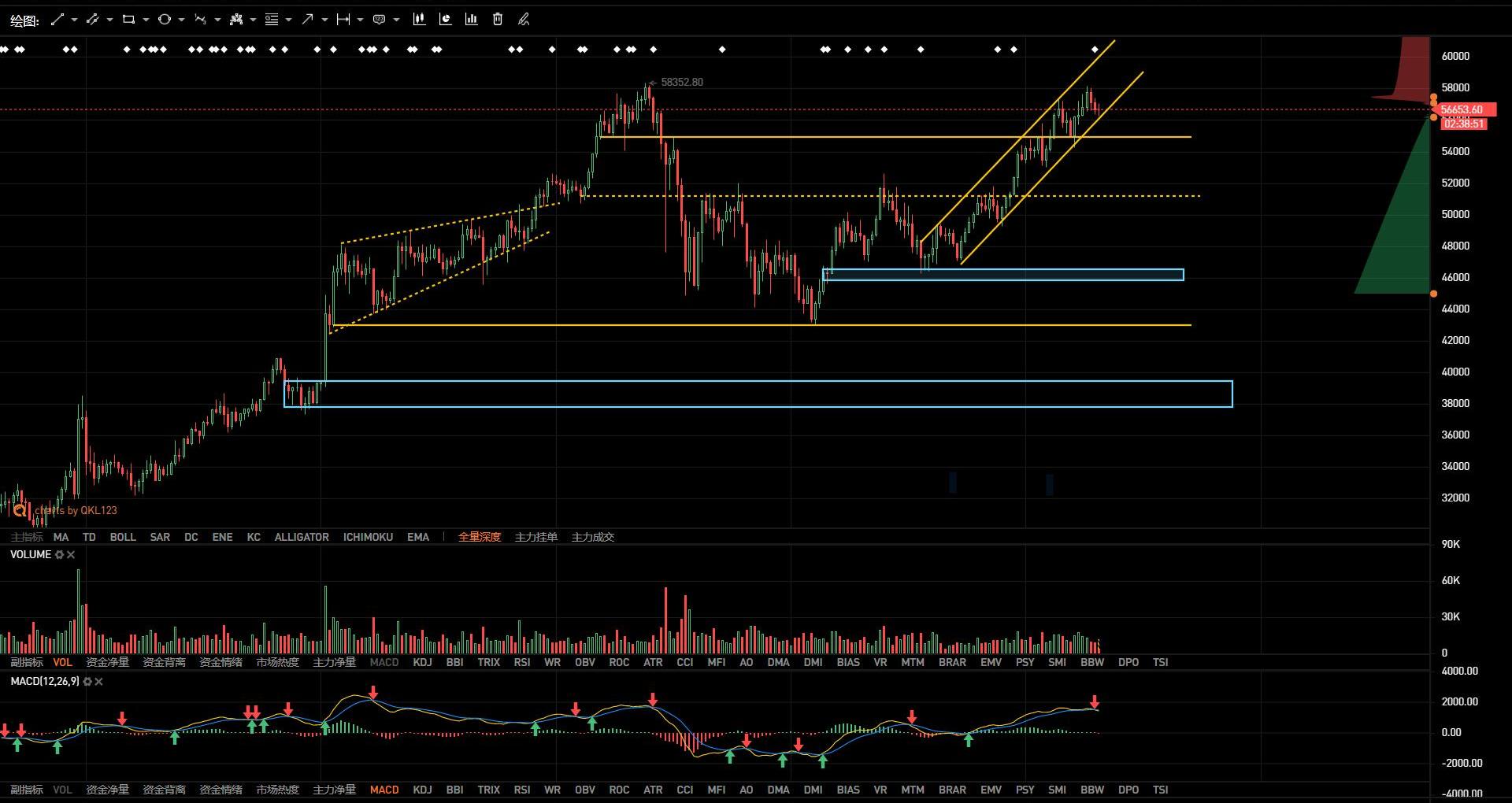Close the MACD(12,26,9) indicator panel
The height and width of the screenshot is (803, 1512).
click(x=99, y=682)
